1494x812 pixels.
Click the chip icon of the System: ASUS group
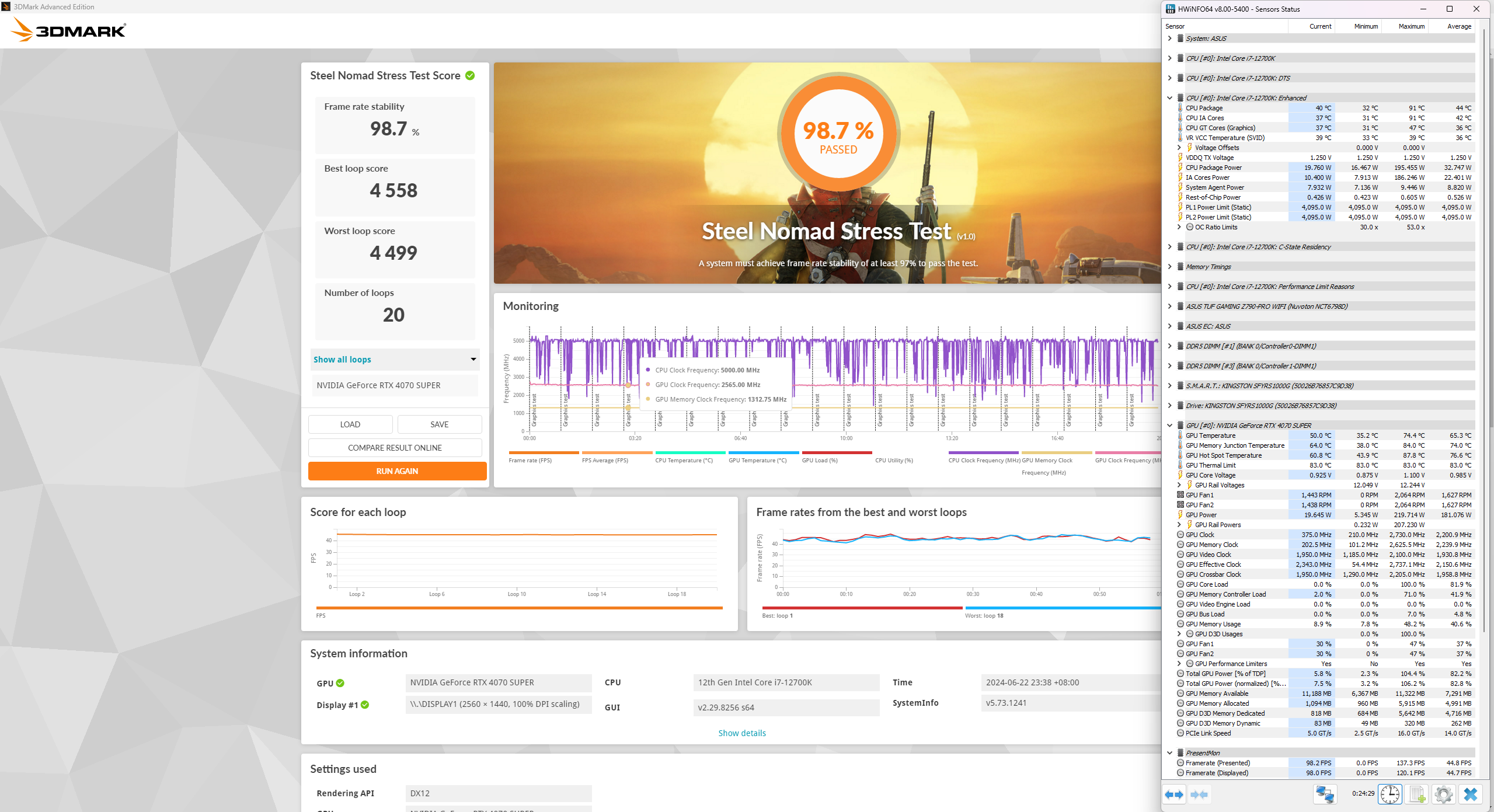coord(1180,38)
